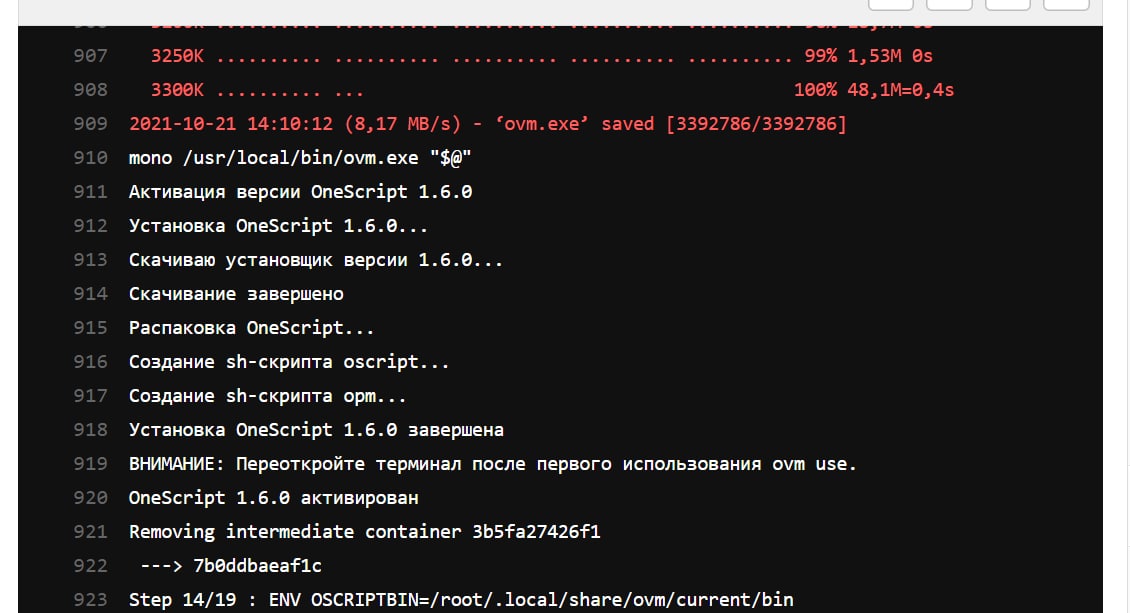
Task: Click the 'Распаковка OneScript...' log text
Action: click(252, 328)
